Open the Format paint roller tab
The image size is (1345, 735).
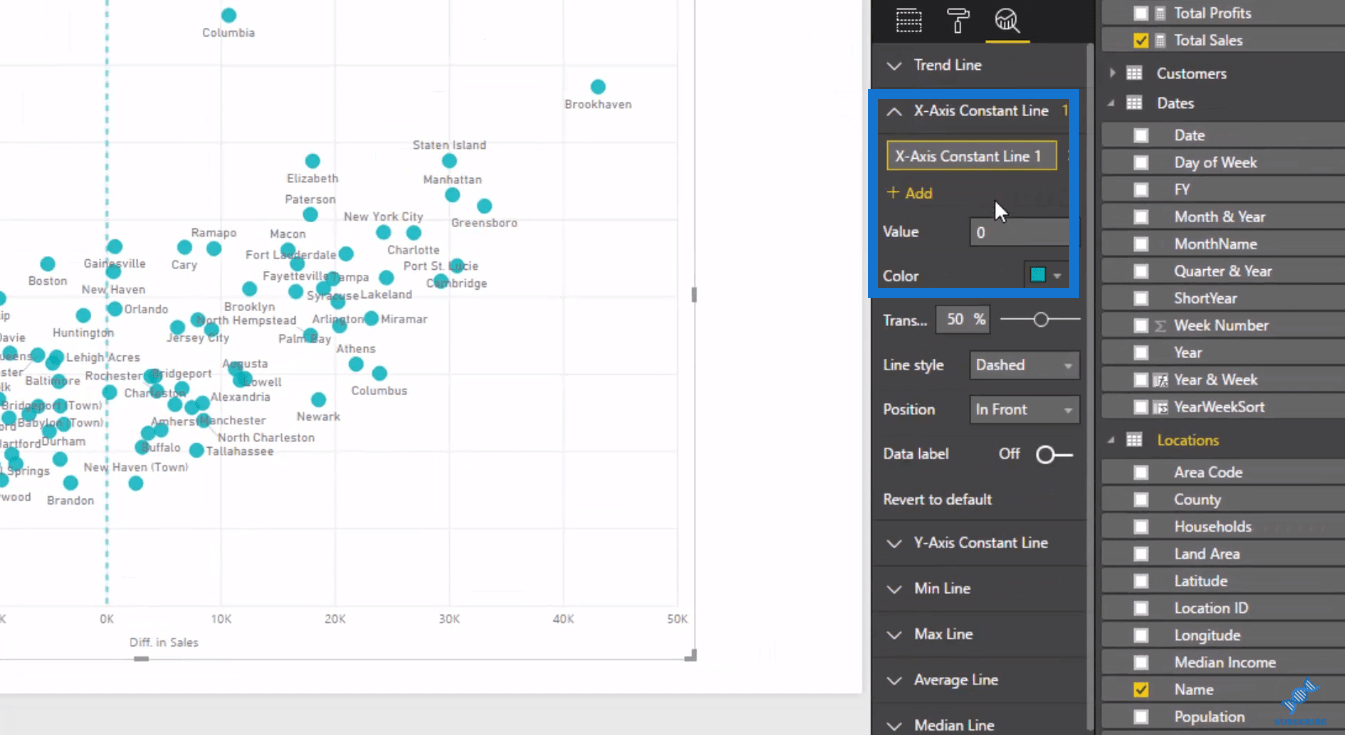(958, 20)
